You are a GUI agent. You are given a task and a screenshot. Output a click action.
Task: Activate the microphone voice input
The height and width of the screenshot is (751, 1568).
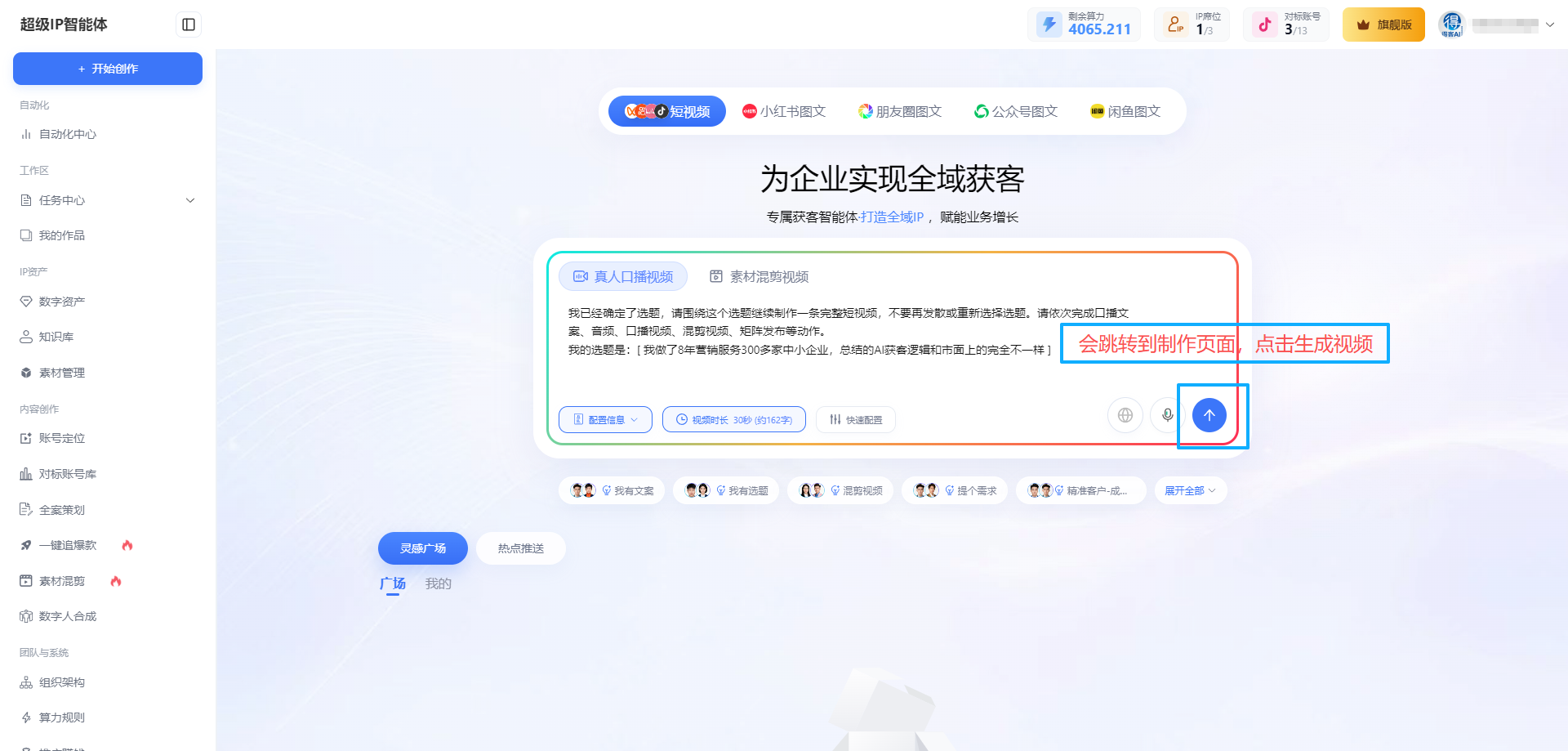[x=1167, y=415]
